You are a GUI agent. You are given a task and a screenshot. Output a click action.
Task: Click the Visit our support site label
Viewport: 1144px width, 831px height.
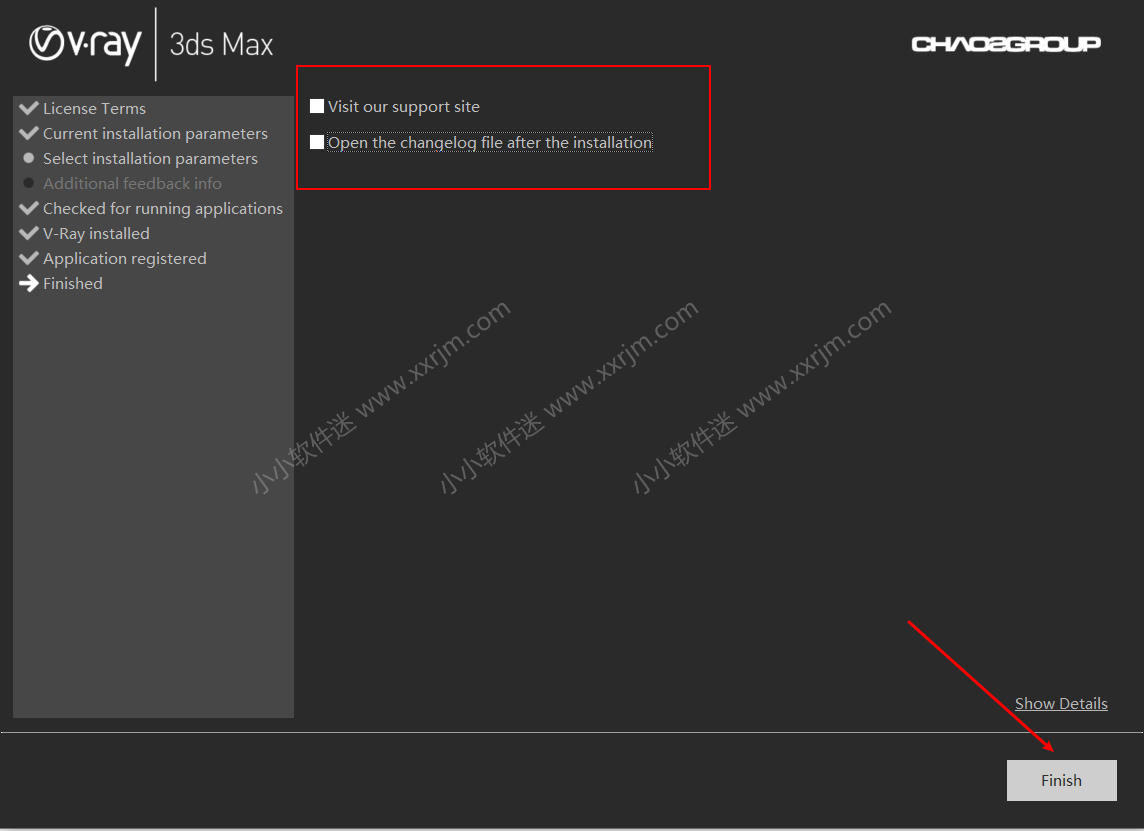tap(403, 107)
